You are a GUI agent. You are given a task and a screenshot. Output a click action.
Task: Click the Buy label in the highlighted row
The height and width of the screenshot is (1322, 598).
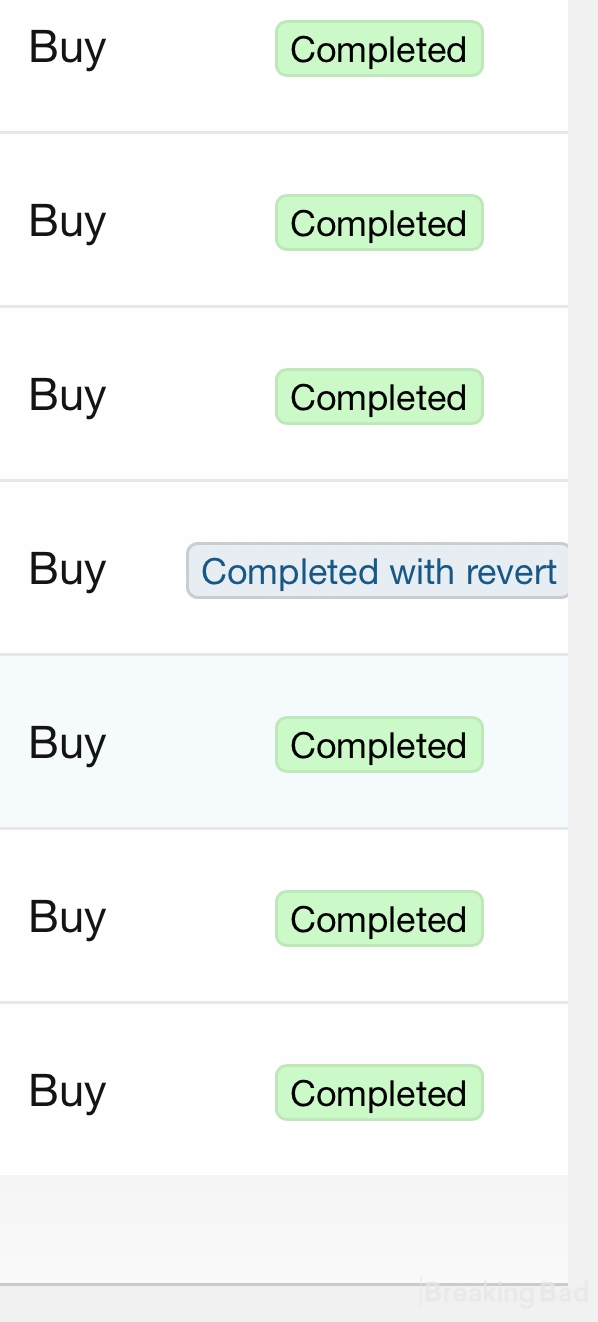pyautogui.click(x=67, y=744)
